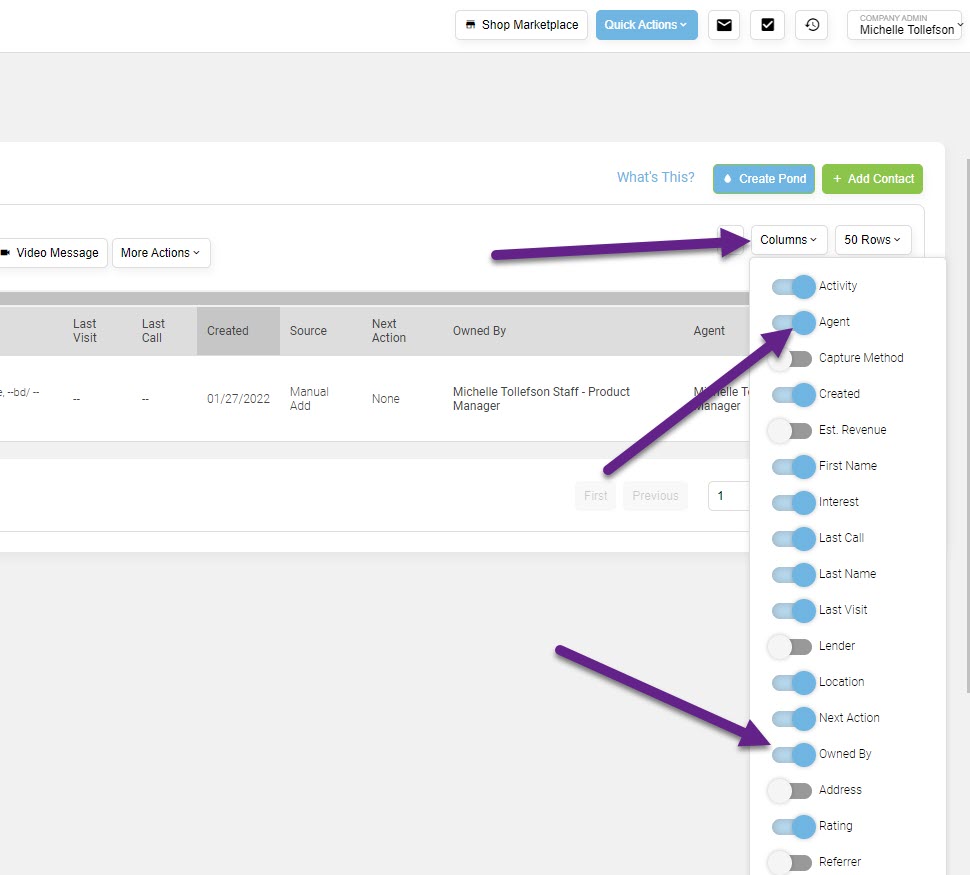
Task: Turn on the Capture Method toggle
Action: pyautogui.click(x=792, y=358)
